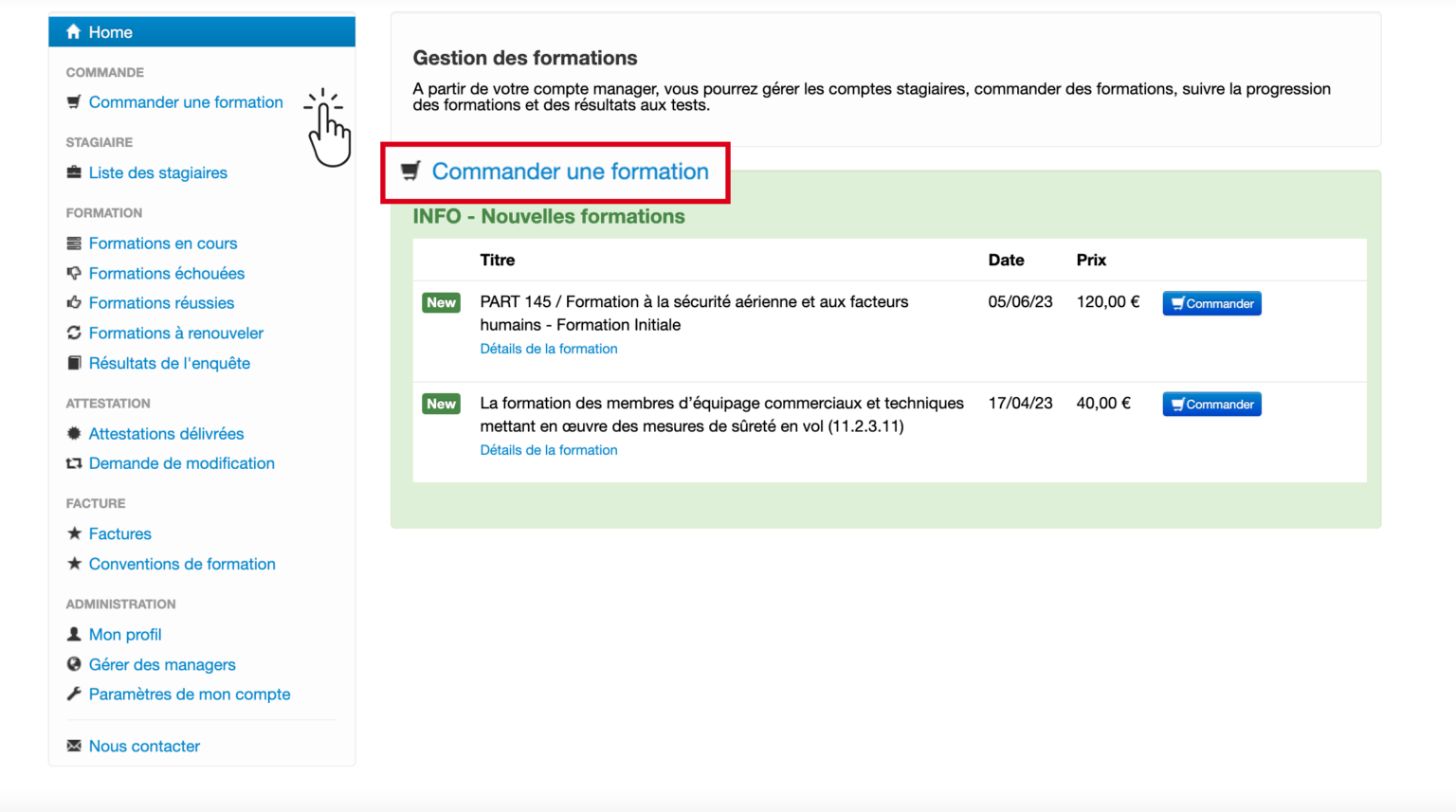The height and width of the screenshot is (812, 1456).
Task: Click the thumbs-down icon for Formations échouées
Action: (74, 273)
